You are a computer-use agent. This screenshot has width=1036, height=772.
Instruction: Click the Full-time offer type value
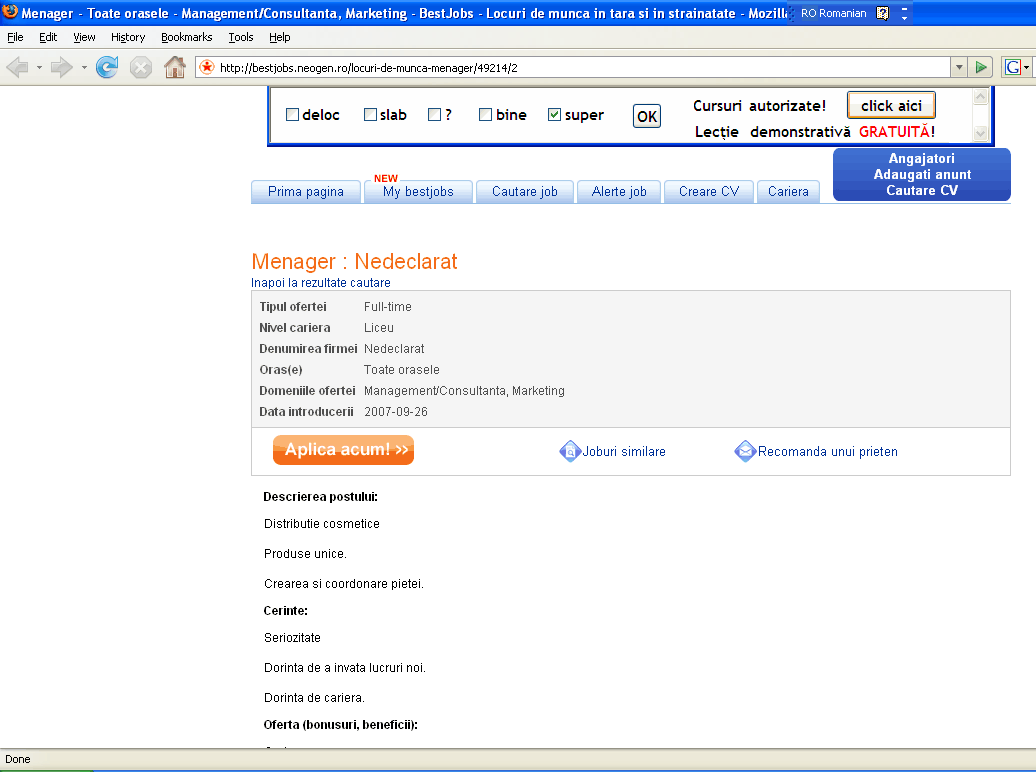388,307
